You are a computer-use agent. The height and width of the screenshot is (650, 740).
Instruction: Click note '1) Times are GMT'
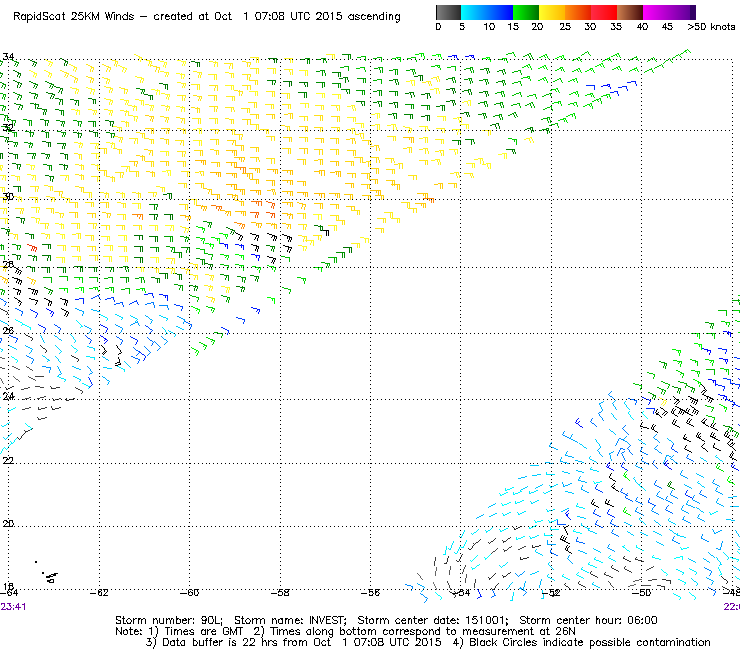195,632
